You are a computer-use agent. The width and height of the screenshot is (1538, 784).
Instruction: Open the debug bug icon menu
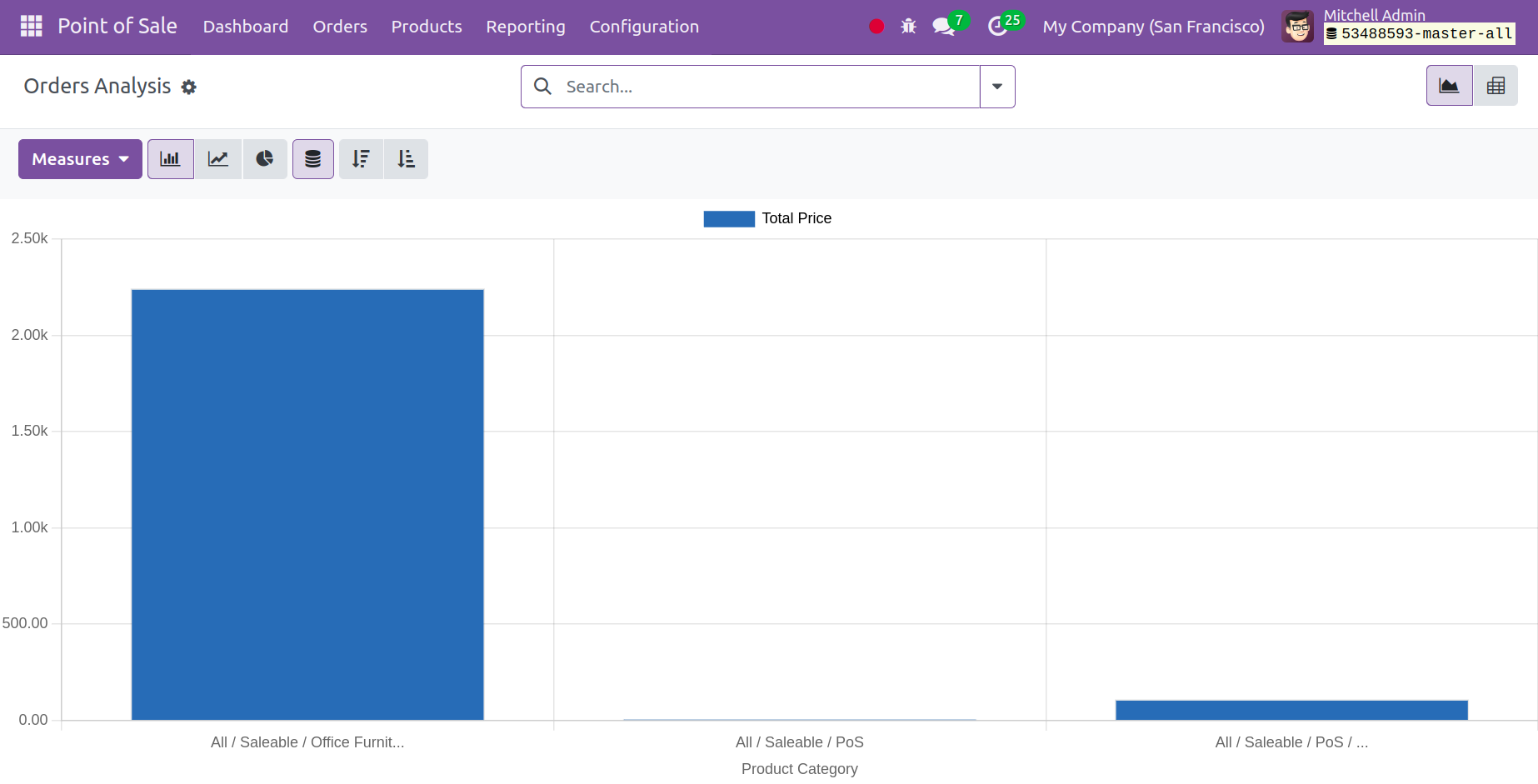click(908, 27)
